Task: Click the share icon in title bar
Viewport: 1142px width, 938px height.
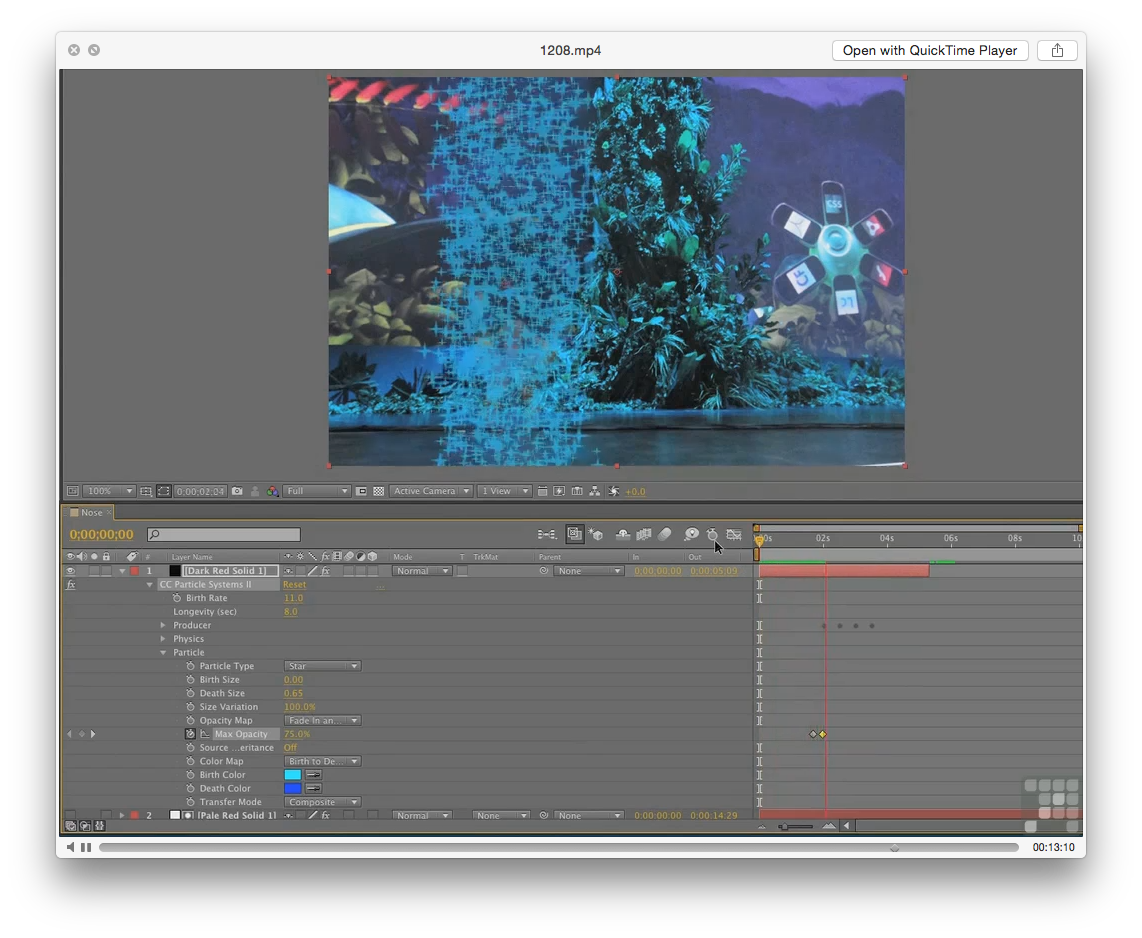Action: point(1058,50)
